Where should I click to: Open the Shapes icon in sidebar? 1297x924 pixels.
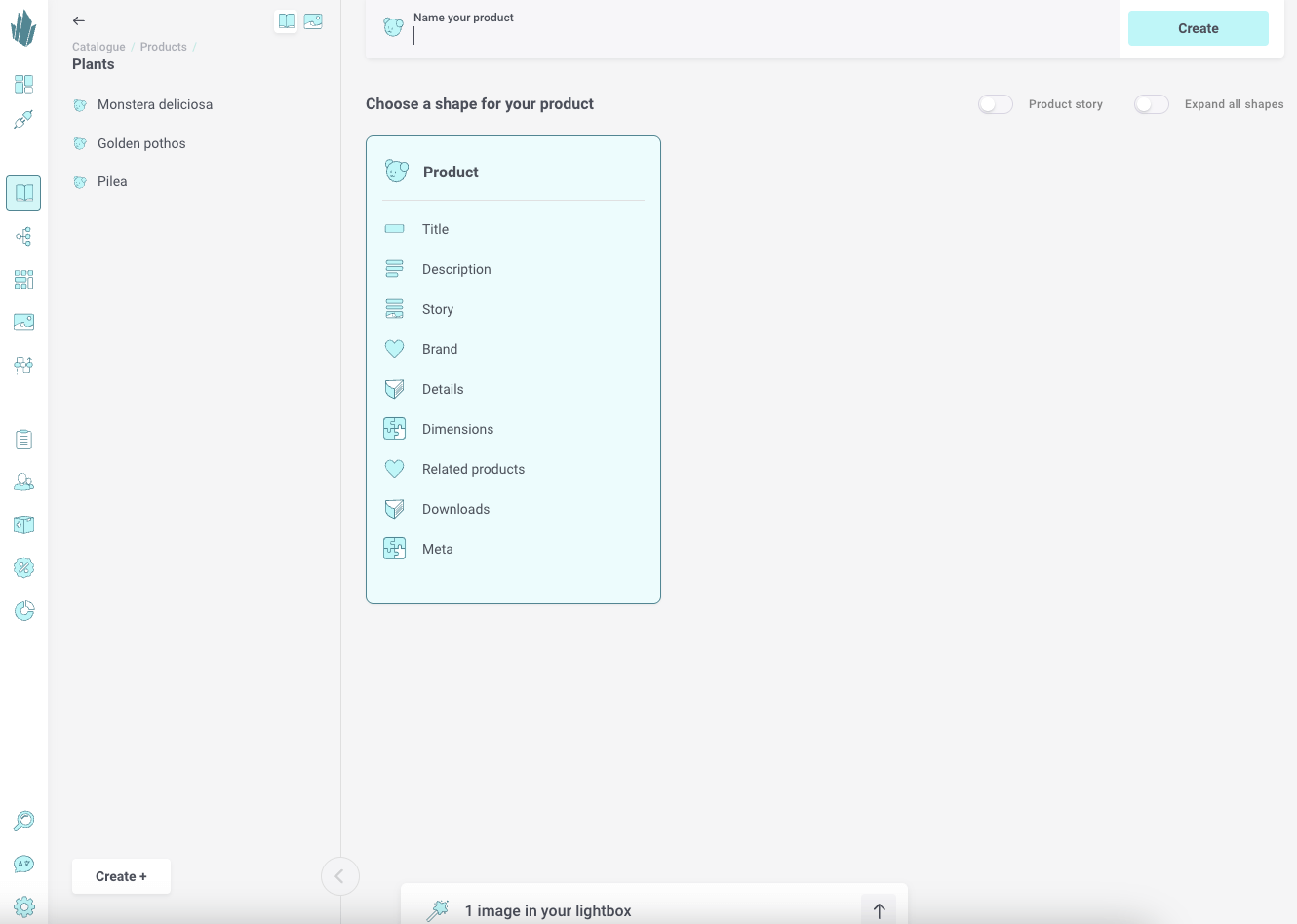click(x=24, y=366)
